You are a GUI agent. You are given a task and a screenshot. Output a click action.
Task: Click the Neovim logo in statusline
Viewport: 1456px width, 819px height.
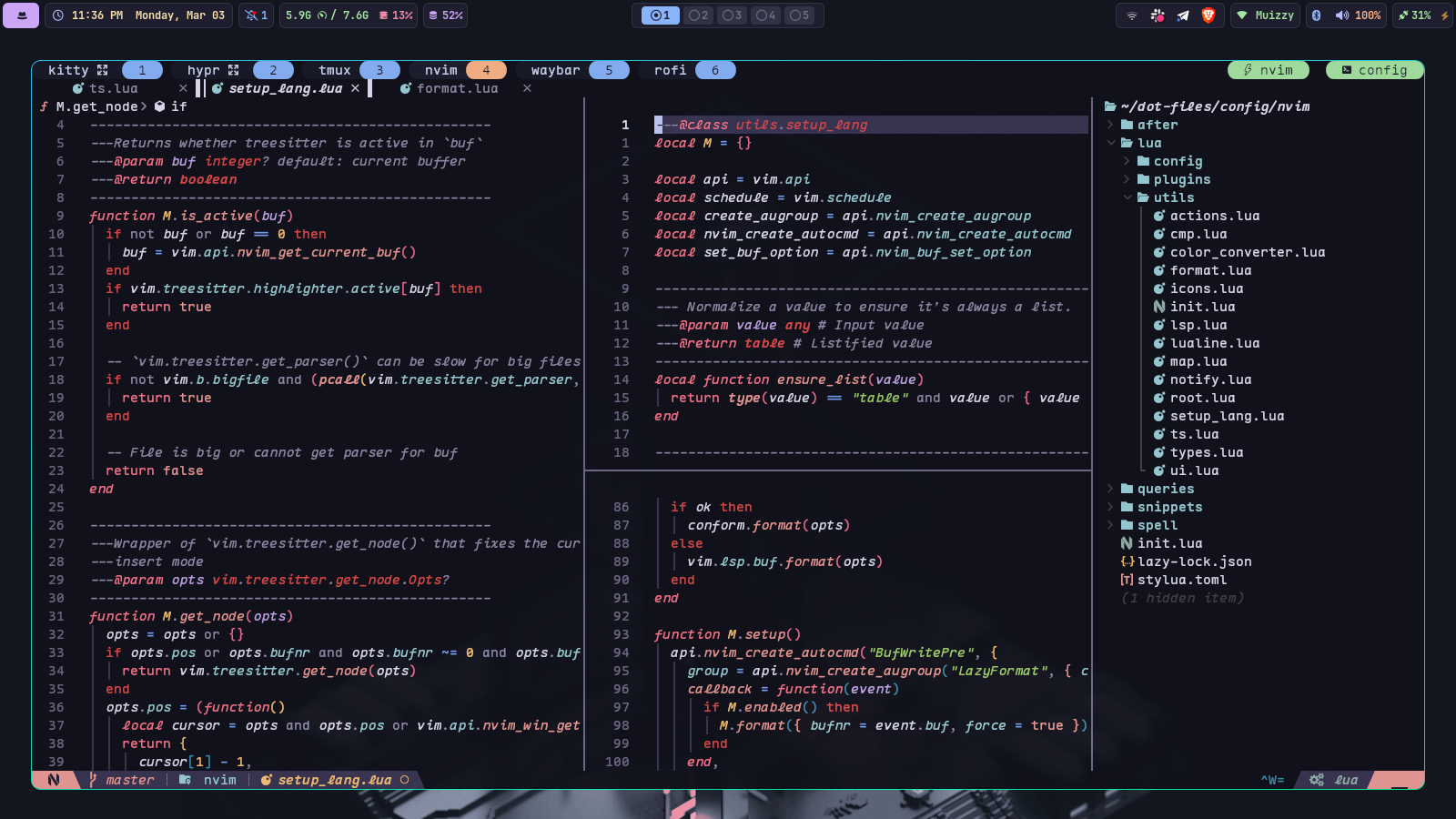[x=54, y=780]
